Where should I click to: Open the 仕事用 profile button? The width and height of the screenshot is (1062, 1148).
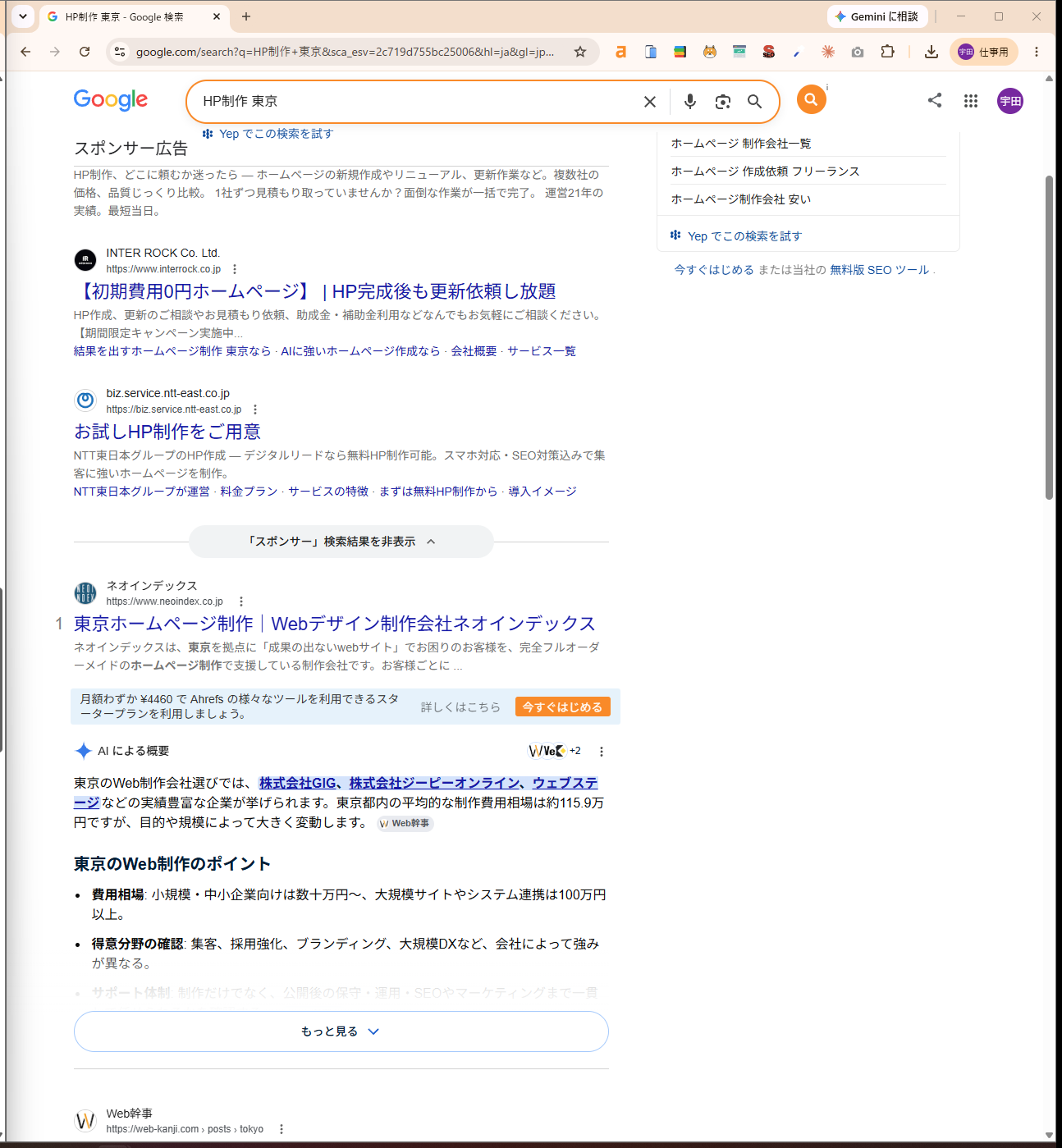(984, 52)
